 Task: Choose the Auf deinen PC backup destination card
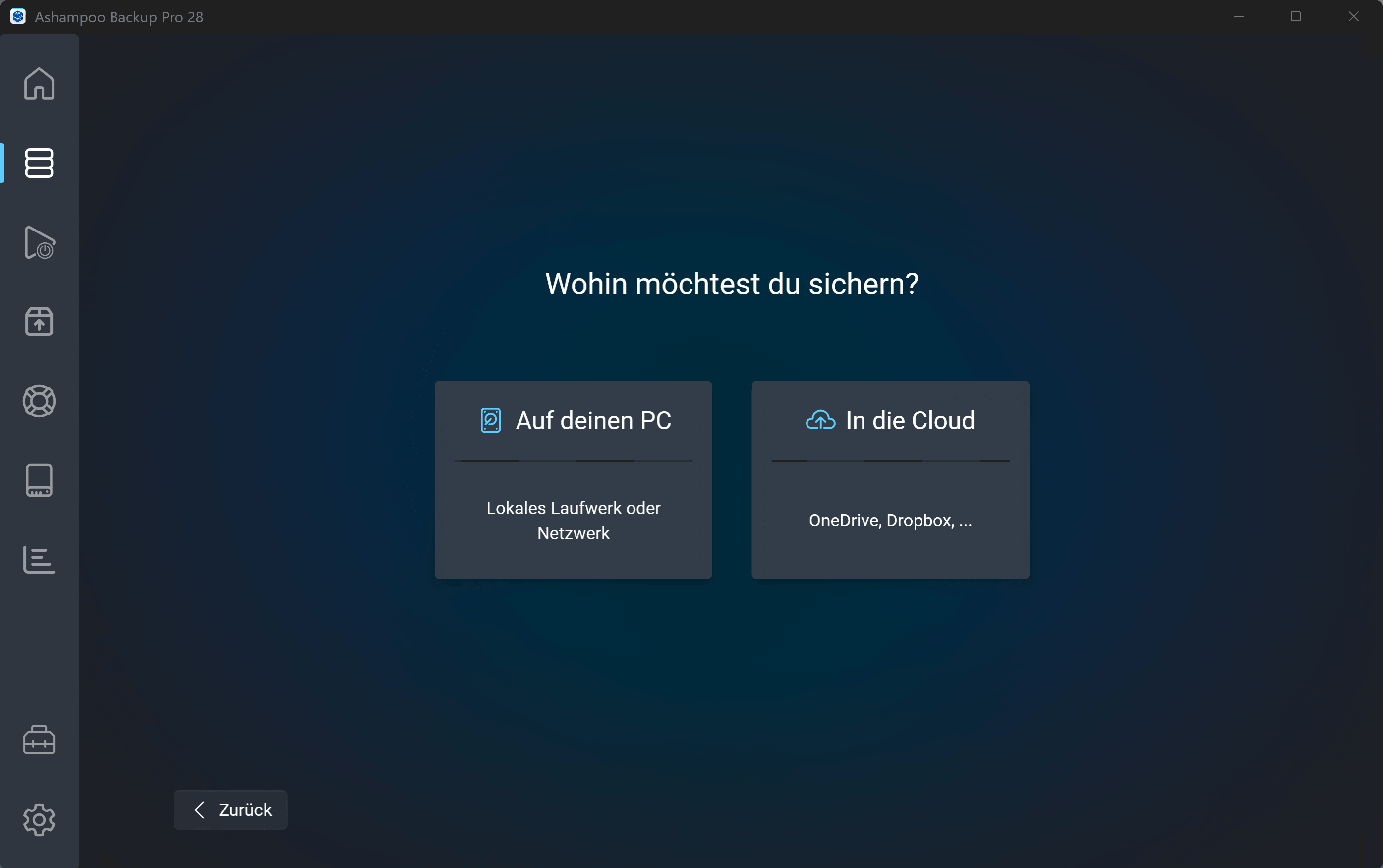coord(574,480)
